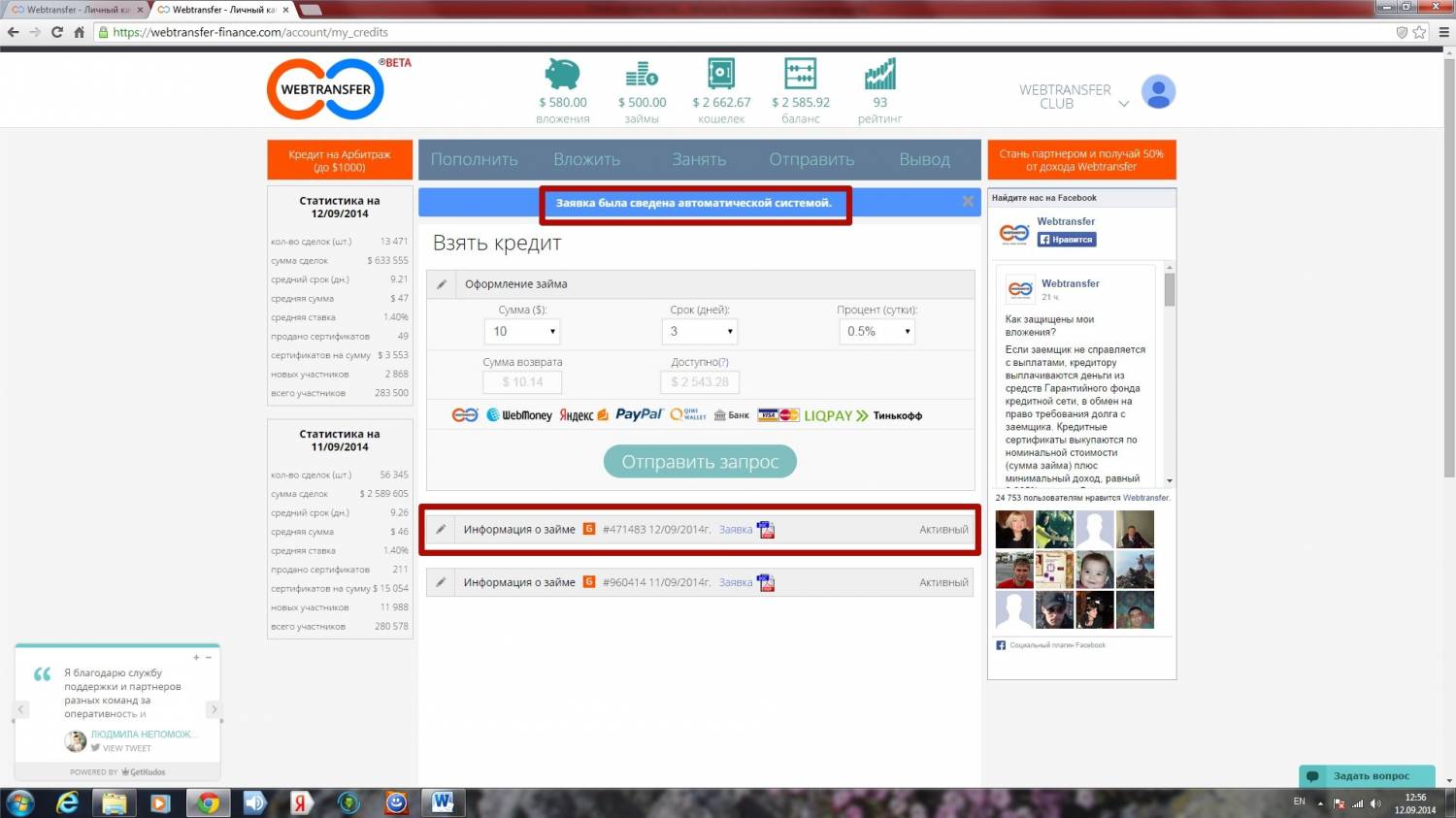1456x818 pixels.
Task: Click Задать вопрос chat button
Action: pyautogui.click(x=1367, y=776)
